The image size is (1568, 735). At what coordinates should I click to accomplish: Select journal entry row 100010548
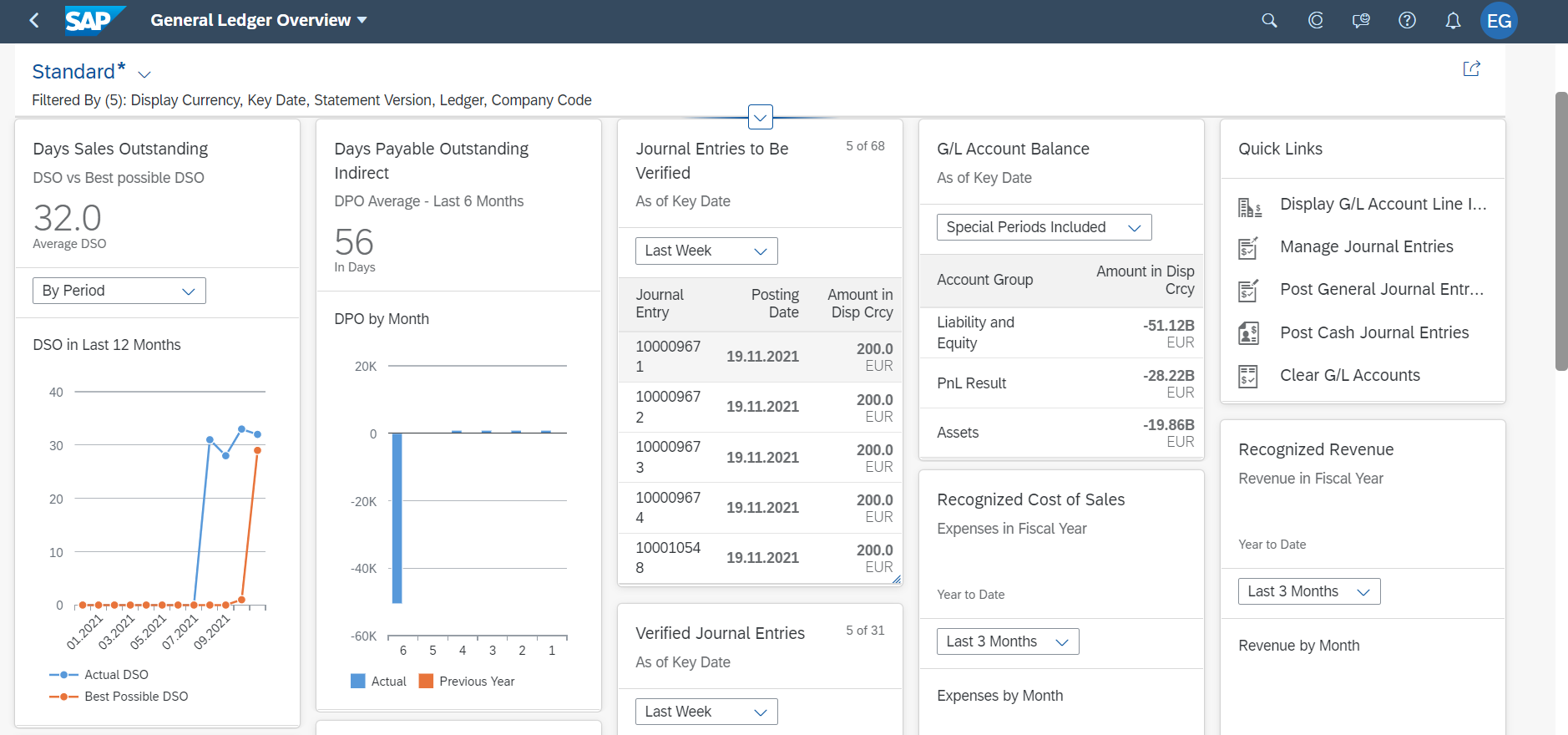761,558
